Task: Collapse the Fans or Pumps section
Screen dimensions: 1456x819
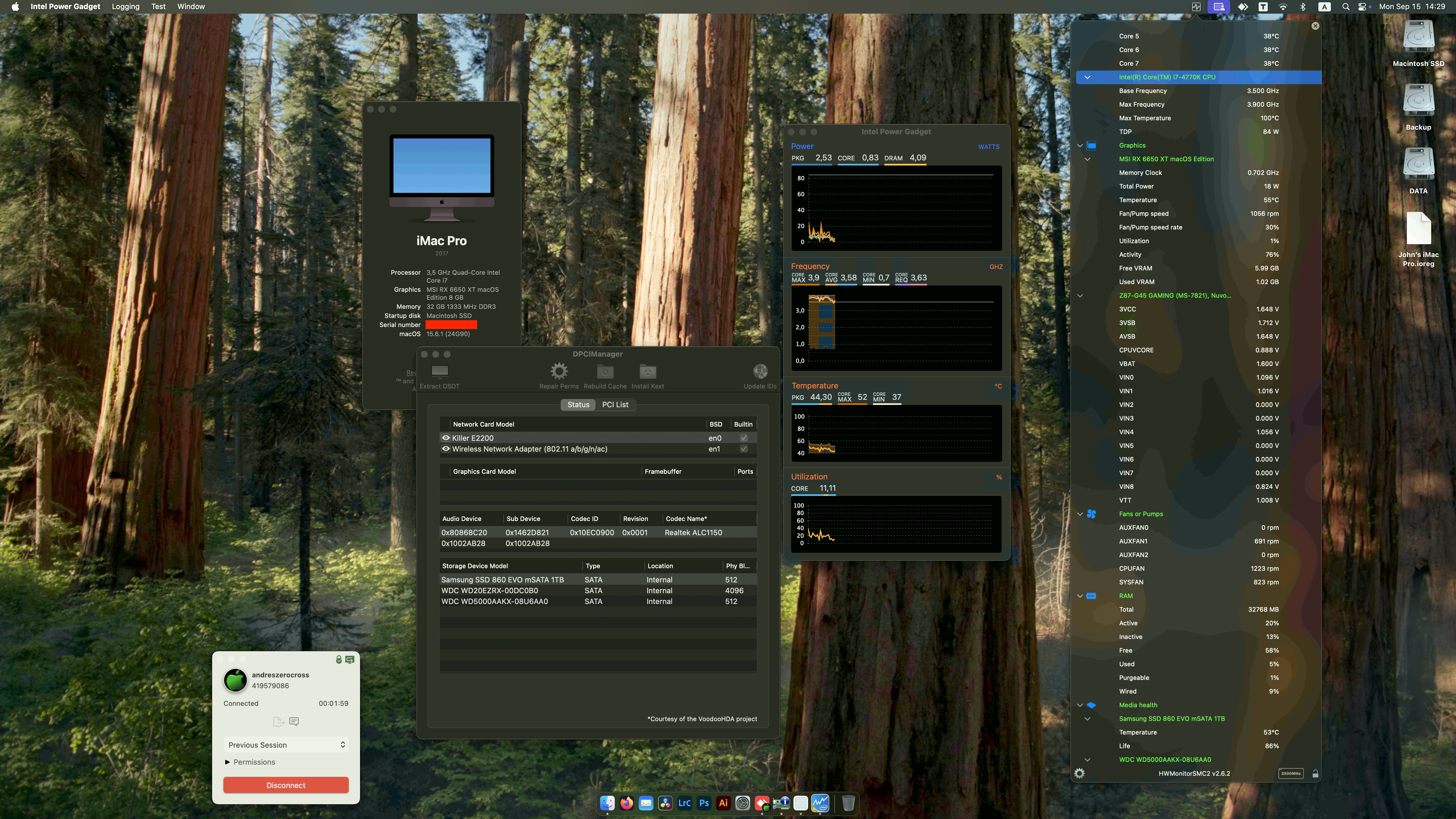Action: click(1080, 514)
